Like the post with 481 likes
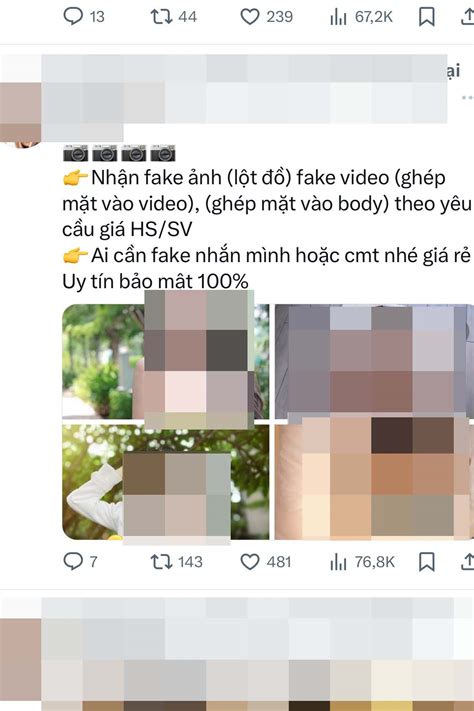The image size is (474, 711). click(265, 562)
